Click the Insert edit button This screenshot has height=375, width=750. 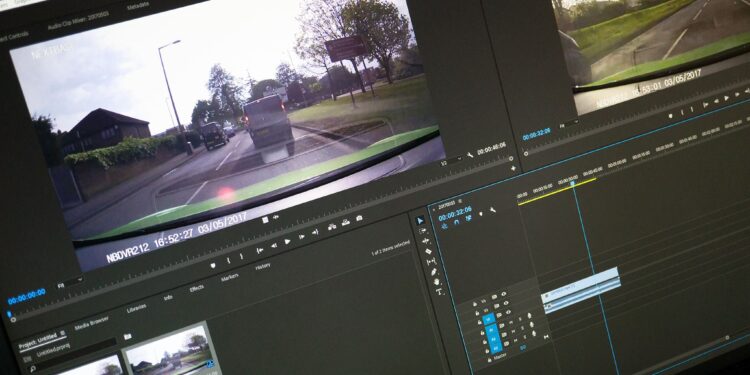(x=332, y=227)
